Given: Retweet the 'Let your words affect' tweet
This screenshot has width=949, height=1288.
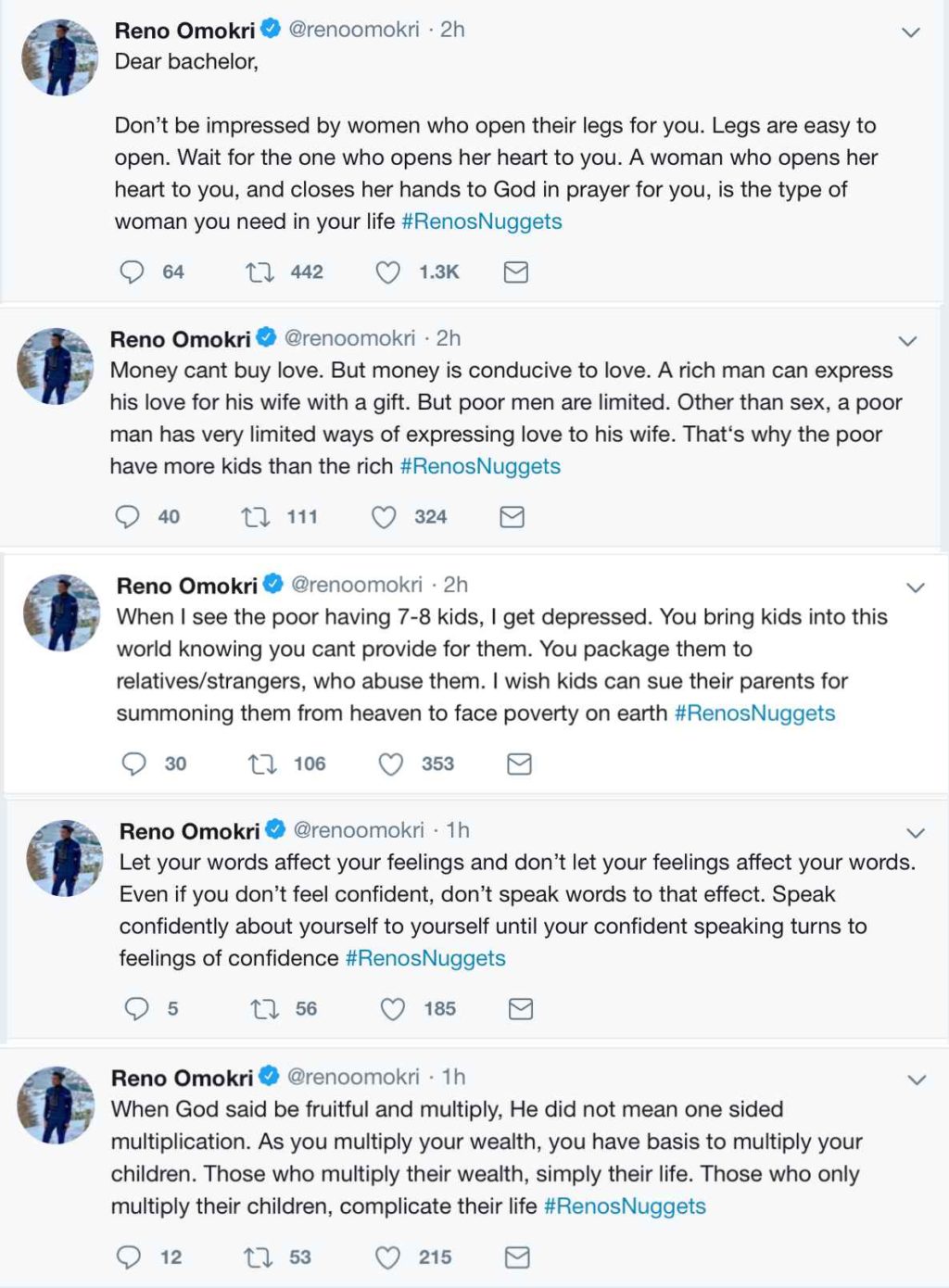Looking at the screenshot, I should (x=265, y=1008).
